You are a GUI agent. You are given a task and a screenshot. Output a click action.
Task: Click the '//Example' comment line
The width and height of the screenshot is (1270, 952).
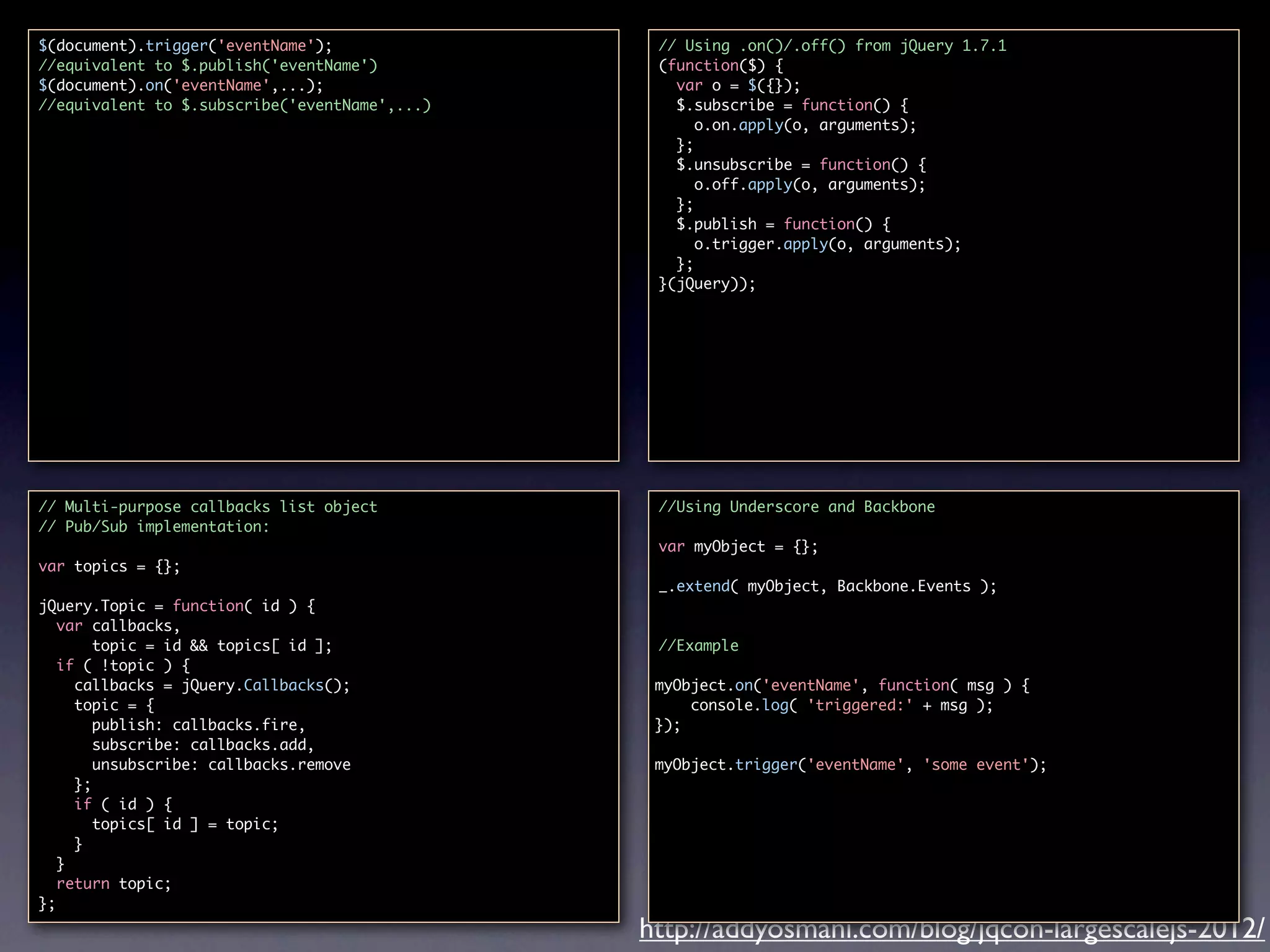pyautogui.click(x=698, y=646)
